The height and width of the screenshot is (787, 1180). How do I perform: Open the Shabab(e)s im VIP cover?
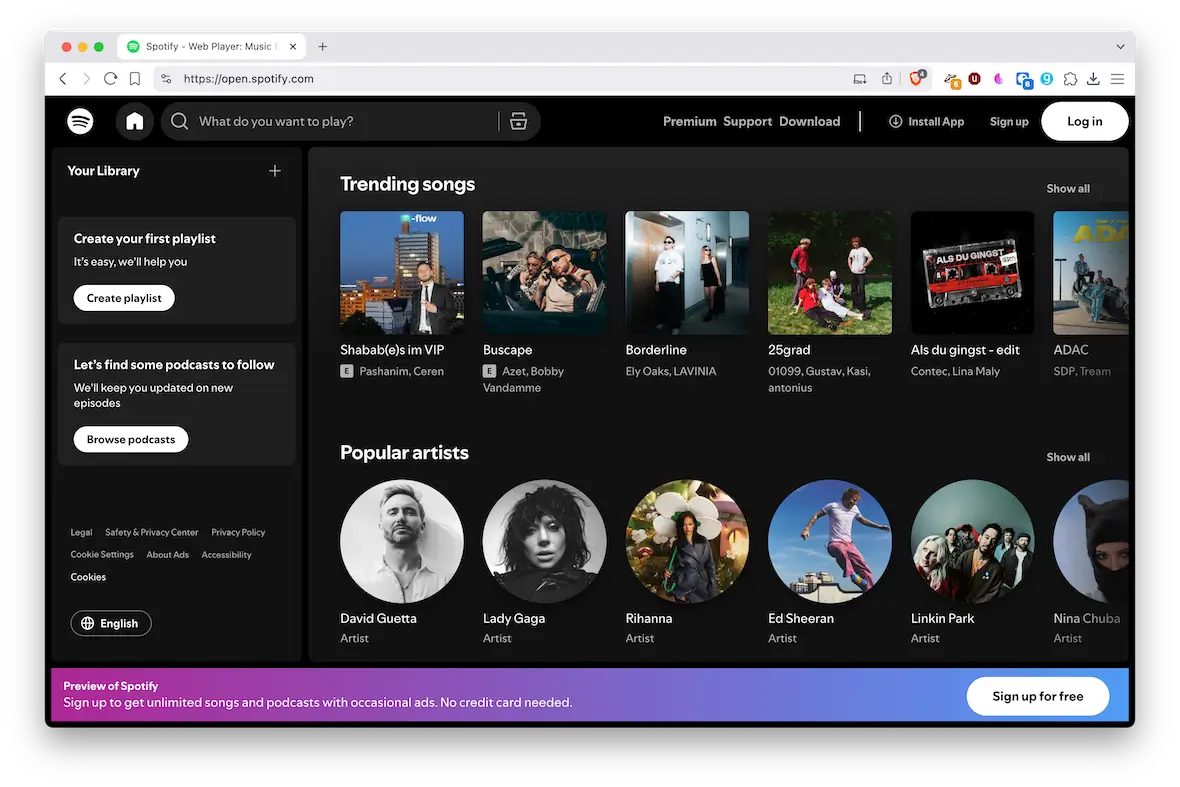(x=402, y=272)
